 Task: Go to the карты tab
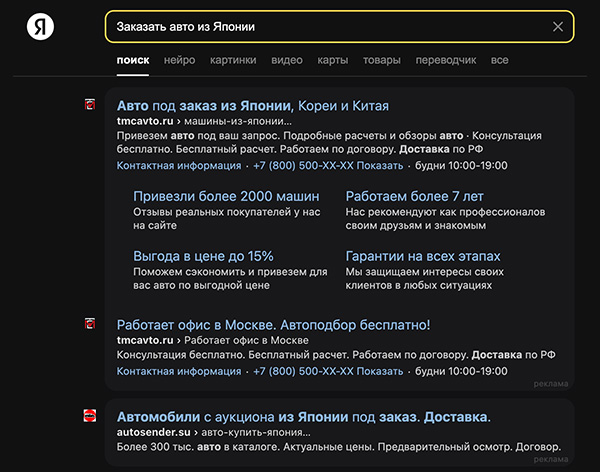(332, 60)
